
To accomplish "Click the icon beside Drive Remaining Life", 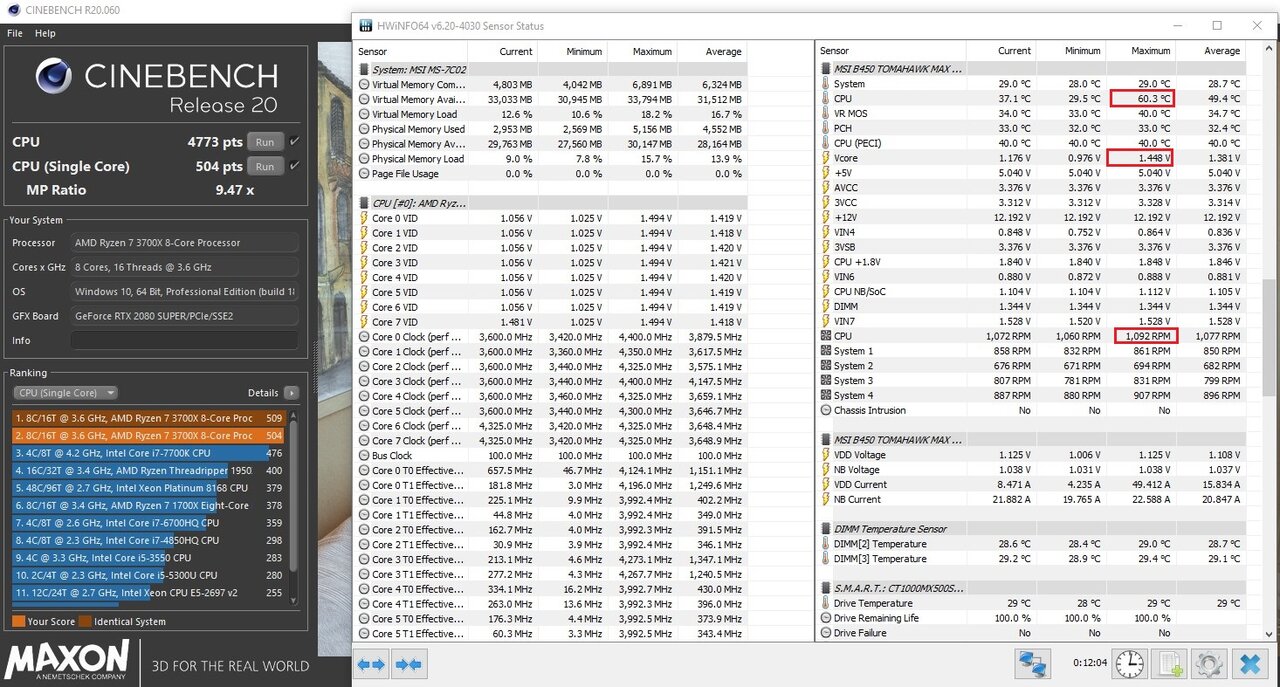I will [x=826, y=618].
